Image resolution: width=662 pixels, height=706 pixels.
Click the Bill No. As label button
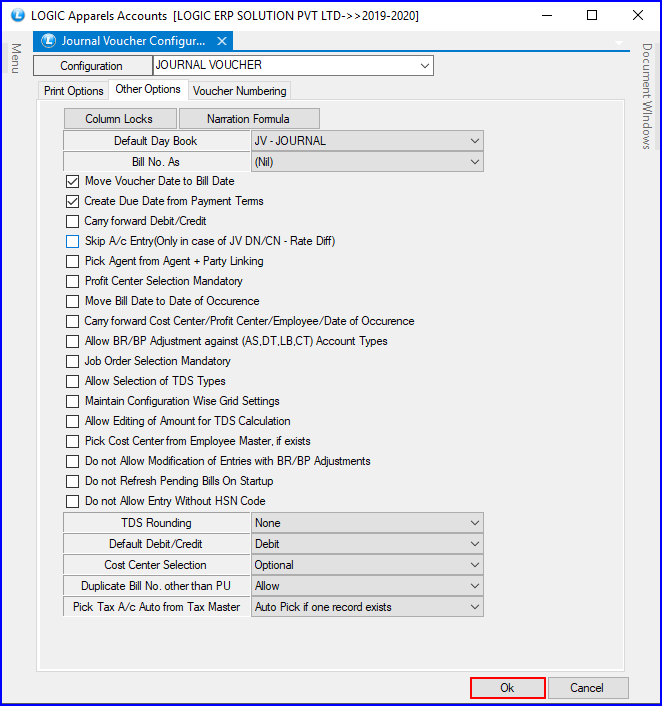pyautogui.click(x=156, y=162)
